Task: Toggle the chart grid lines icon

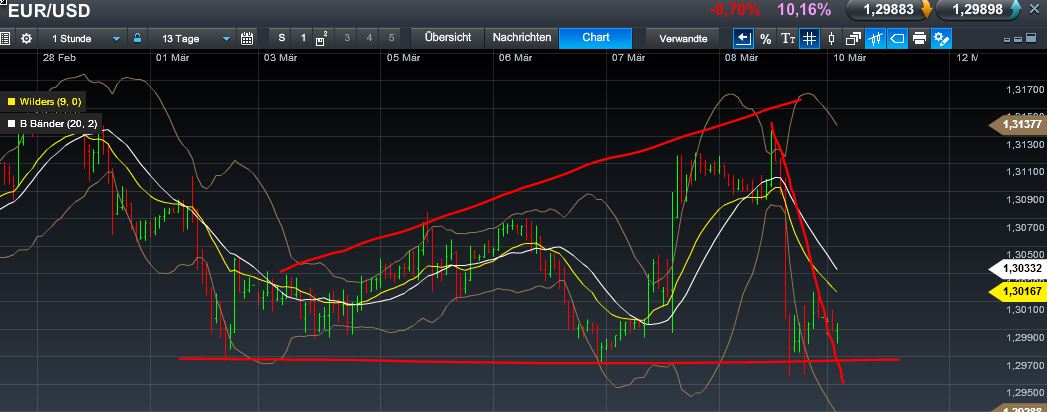Action: [x=809, y=38]
